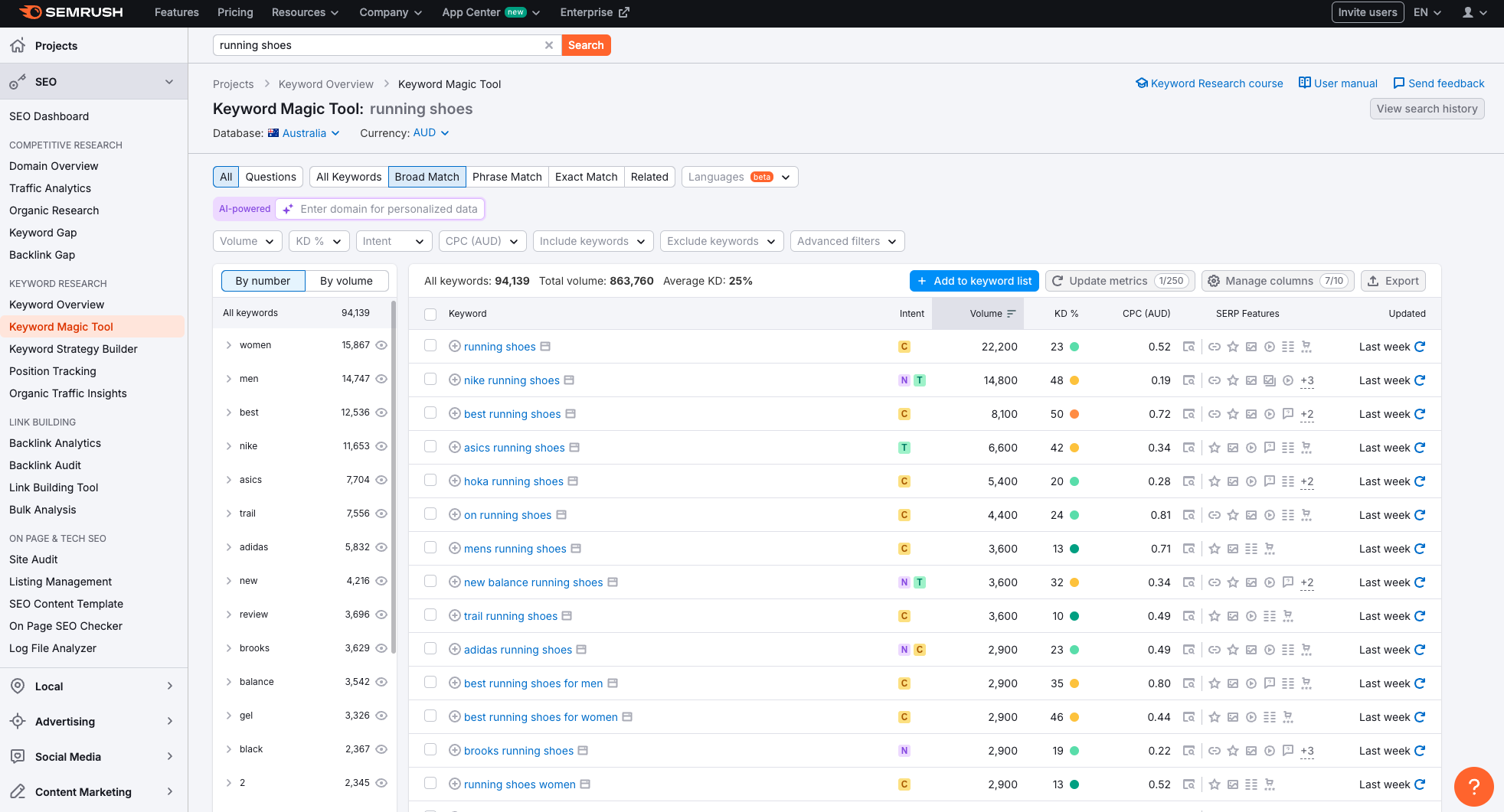Open the KD % filter dropdown
This screenshot has width=1504, height=812.
(x=319, y=241)
